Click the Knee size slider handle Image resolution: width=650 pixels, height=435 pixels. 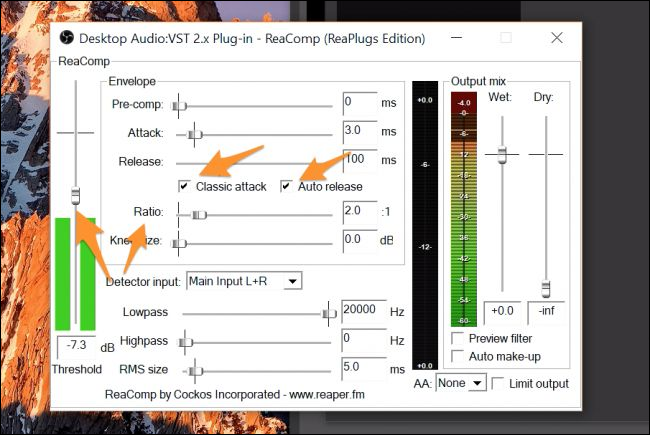[179, 243]
